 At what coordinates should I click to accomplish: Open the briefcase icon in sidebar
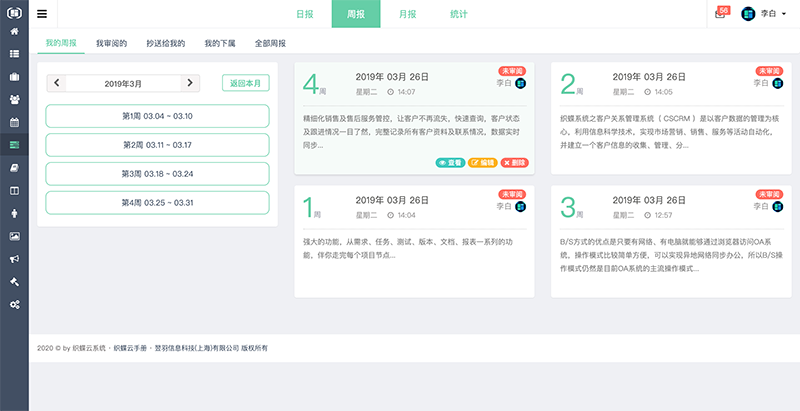click(14, 77)
